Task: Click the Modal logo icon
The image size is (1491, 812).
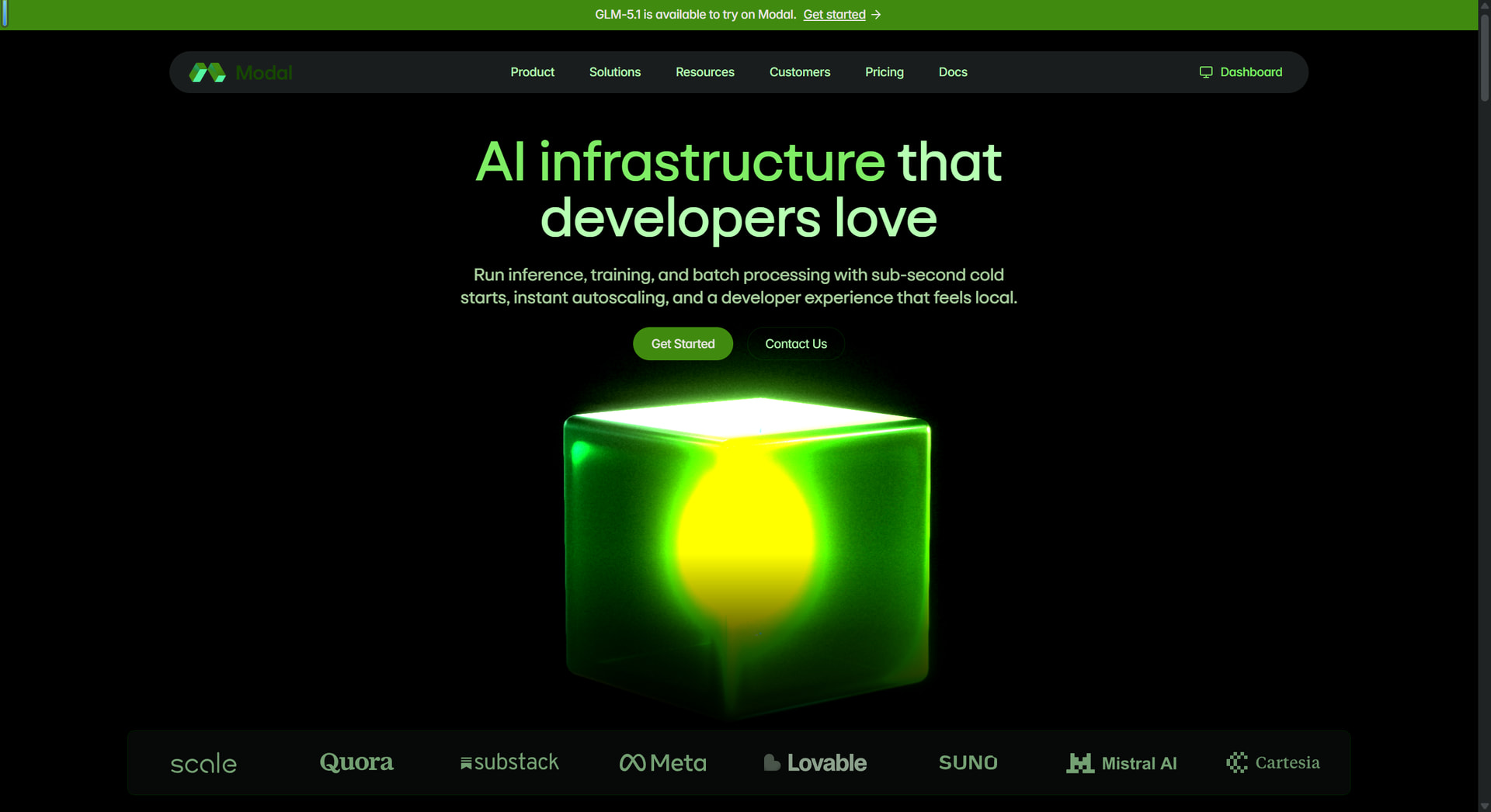Action: coord(207,72)
